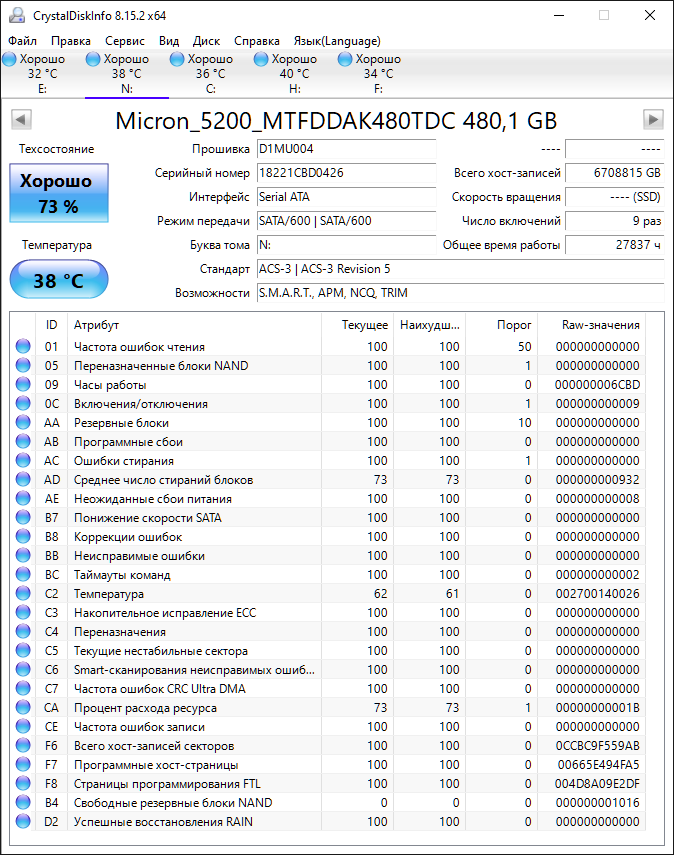Image resolution: width=674 pixels, height=855 pixels.
Task: Click the Raw-значения column header
Action: coord(592,325)
